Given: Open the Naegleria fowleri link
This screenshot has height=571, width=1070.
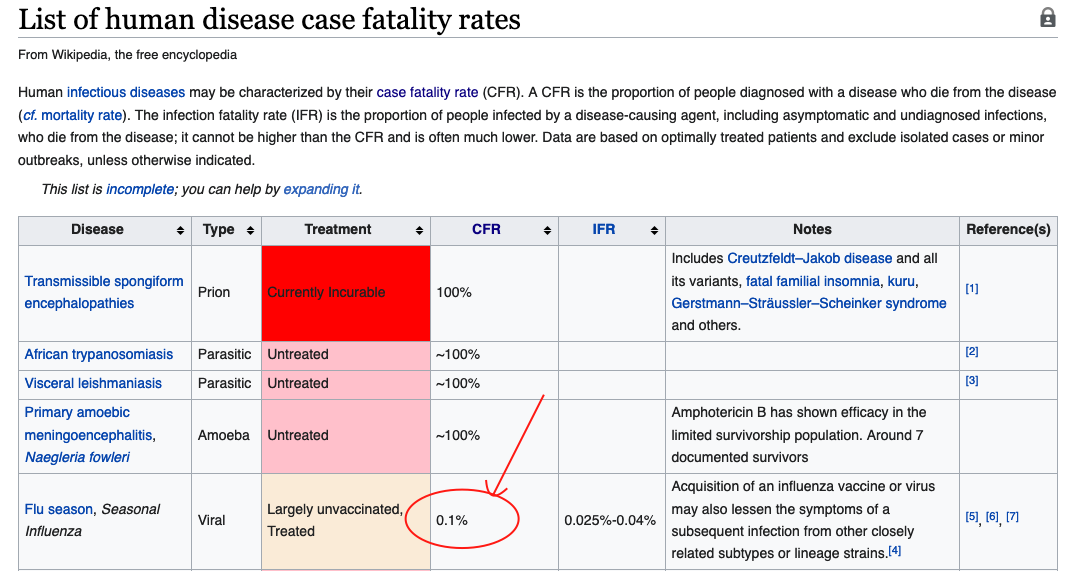Looking at the screenshot, I should [x=77, y=457].
